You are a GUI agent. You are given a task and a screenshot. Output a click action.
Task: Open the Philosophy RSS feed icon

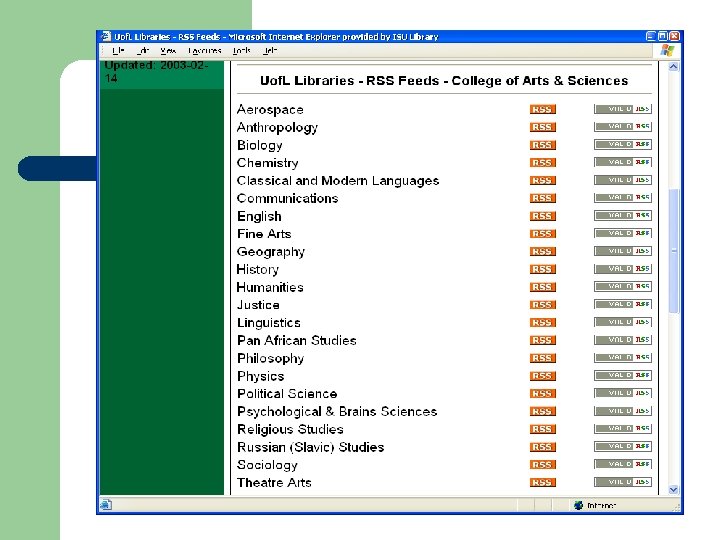[542, 358]
